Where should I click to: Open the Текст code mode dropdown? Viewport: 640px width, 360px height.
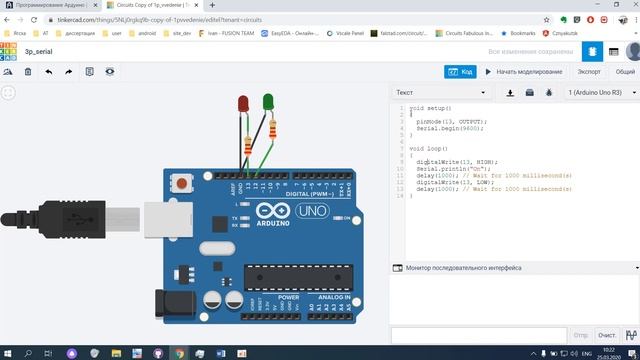(x=440, y=93)
